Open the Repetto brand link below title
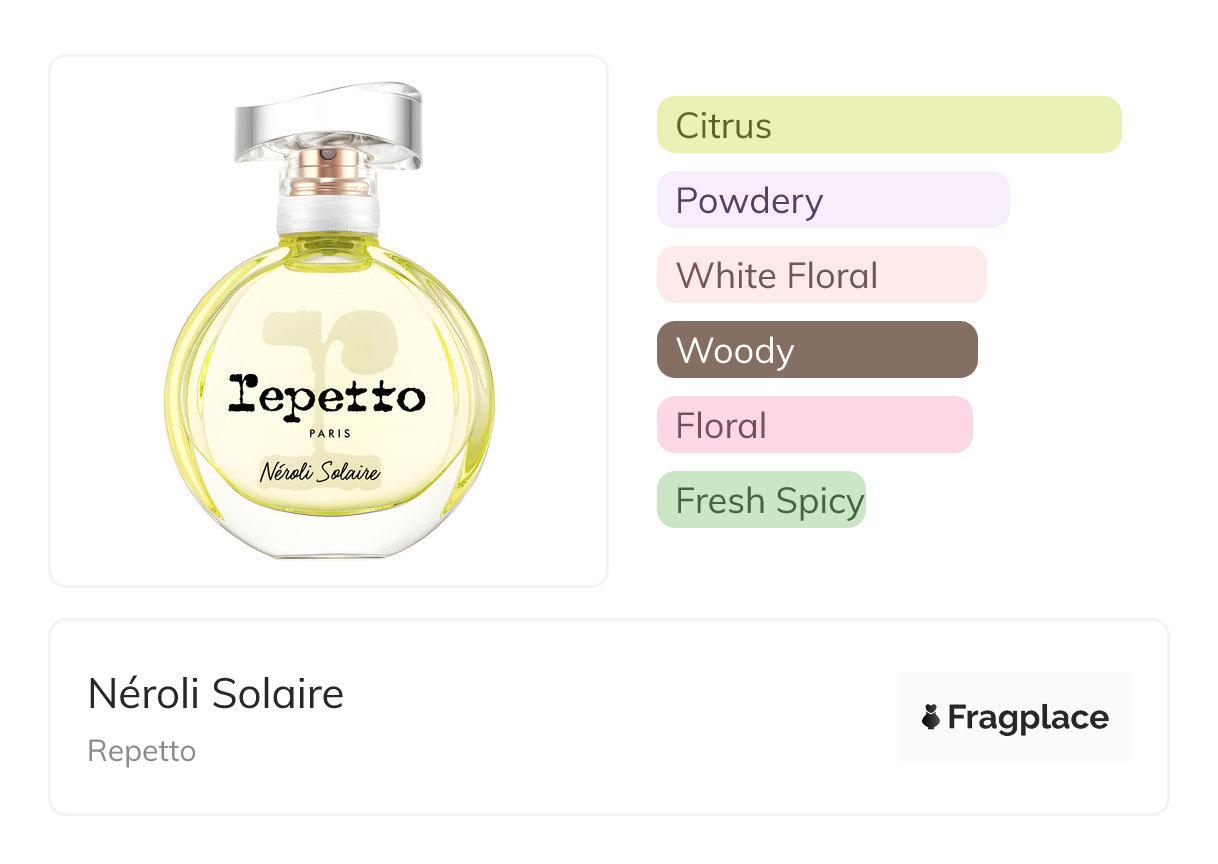 [x=142, y=751]
